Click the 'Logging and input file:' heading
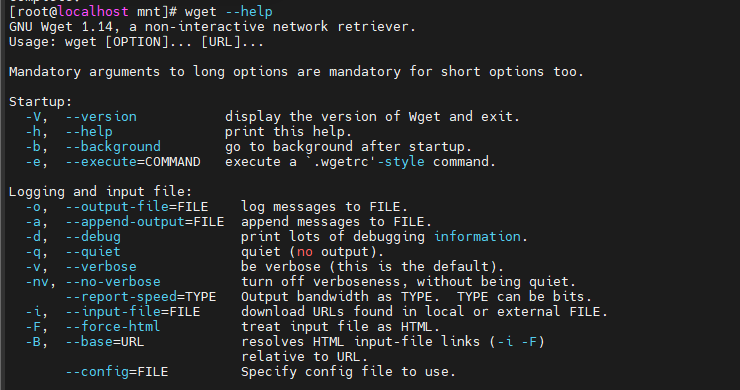Screen dimensions: 740x390 (x=101, y=192)
